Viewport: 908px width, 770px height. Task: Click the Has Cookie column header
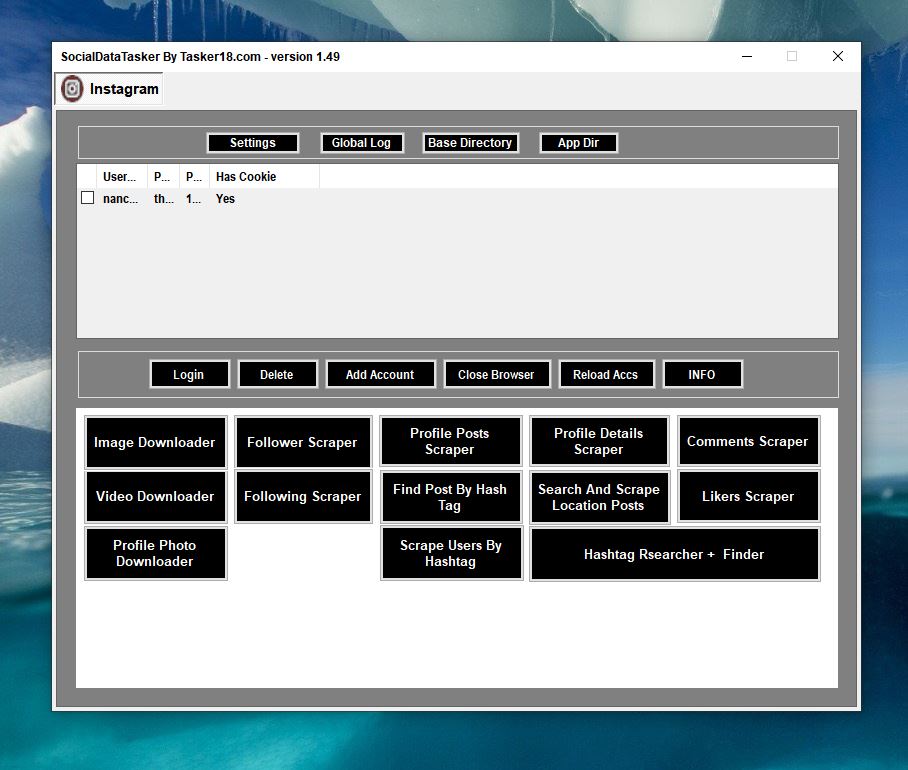coord(264,177)
